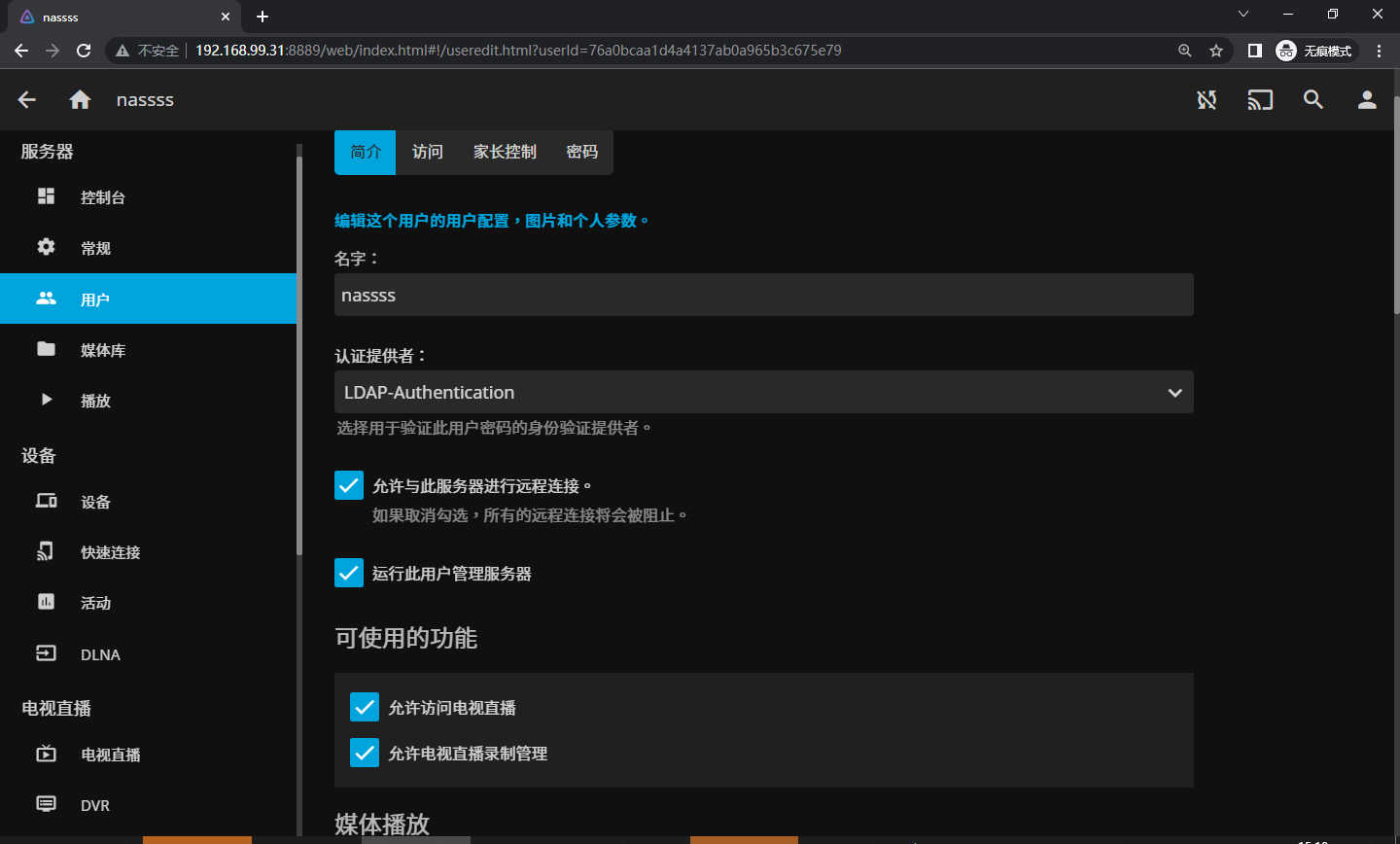1400x844 pixels.
Task: Open the 播放 (Playback) settings icon
Action: pos(46,400)
